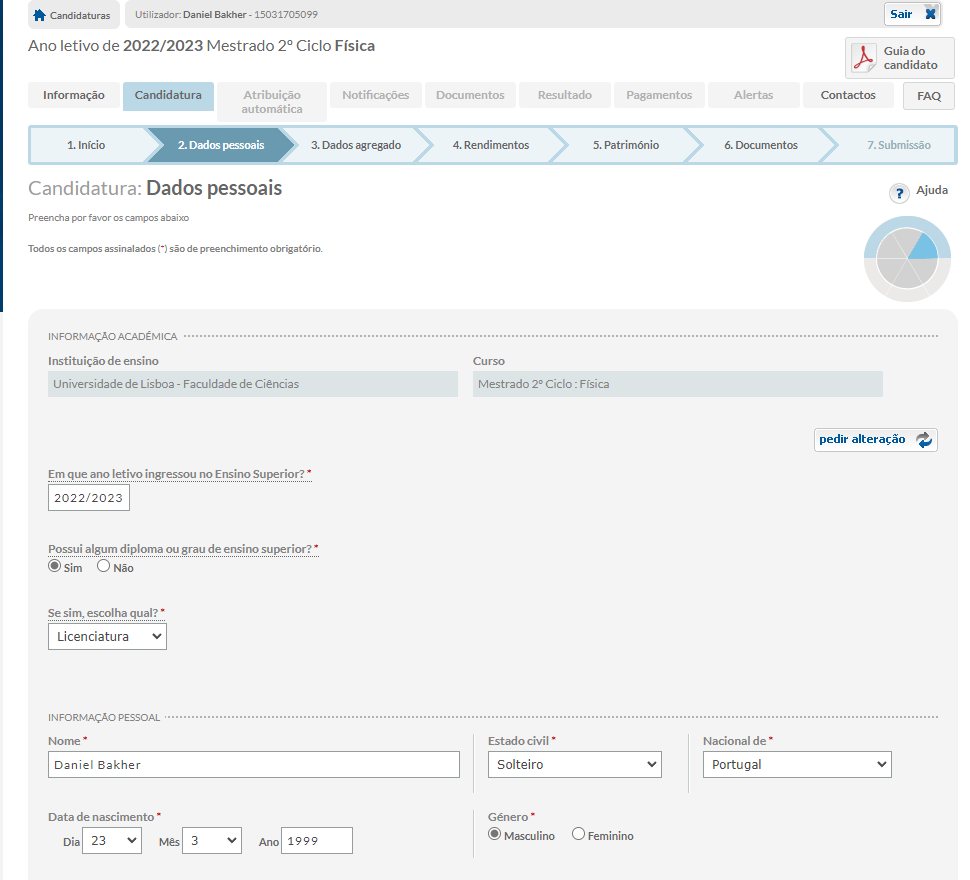Screen dimensions: 970x880
Task: Click the Ano birth year field
Action: (317, 840)
